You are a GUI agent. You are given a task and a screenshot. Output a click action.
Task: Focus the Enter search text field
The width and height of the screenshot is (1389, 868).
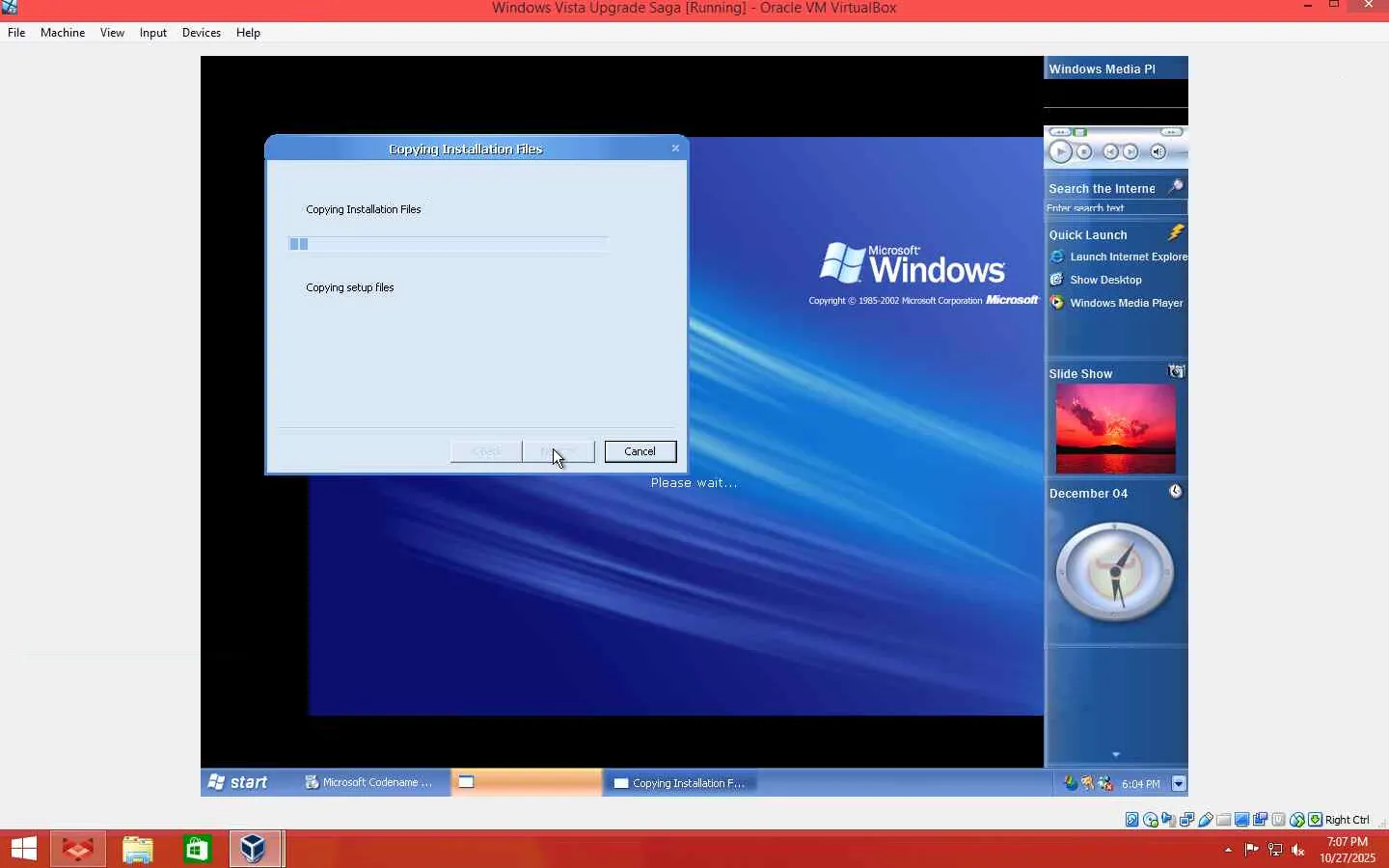[1116, 208]
